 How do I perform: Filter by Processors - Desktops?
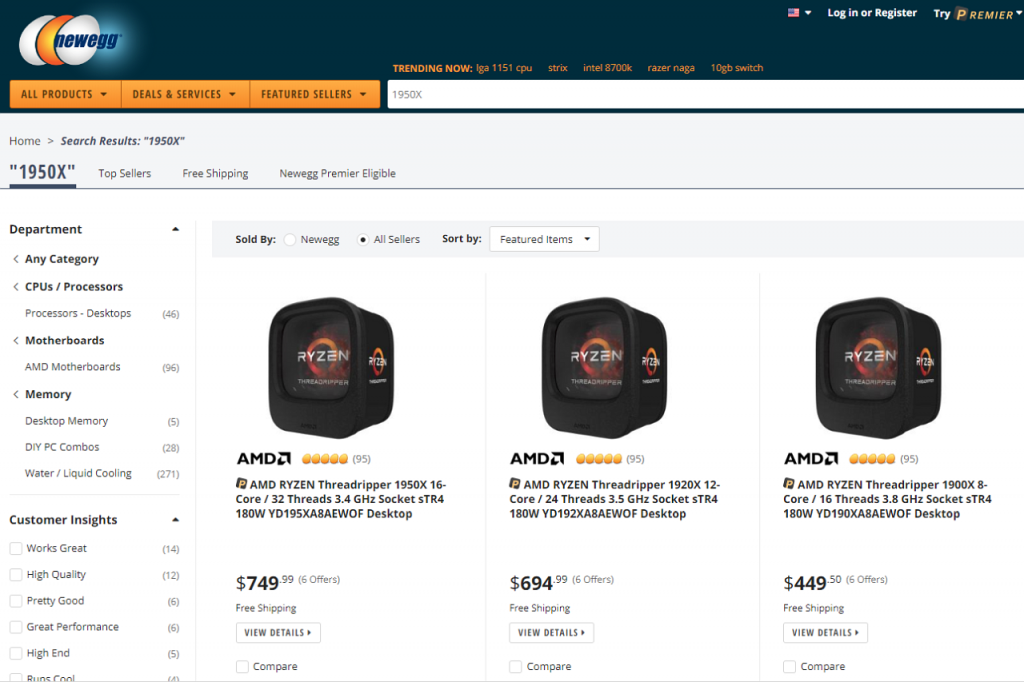(78, 313)
